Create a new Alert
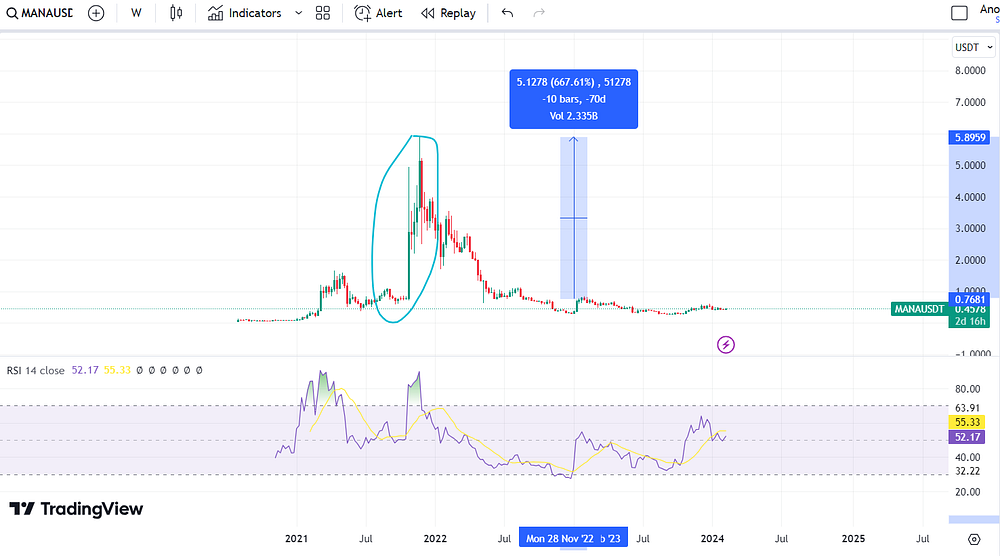The image size is (1000, 556). click(x=378, y=13)
